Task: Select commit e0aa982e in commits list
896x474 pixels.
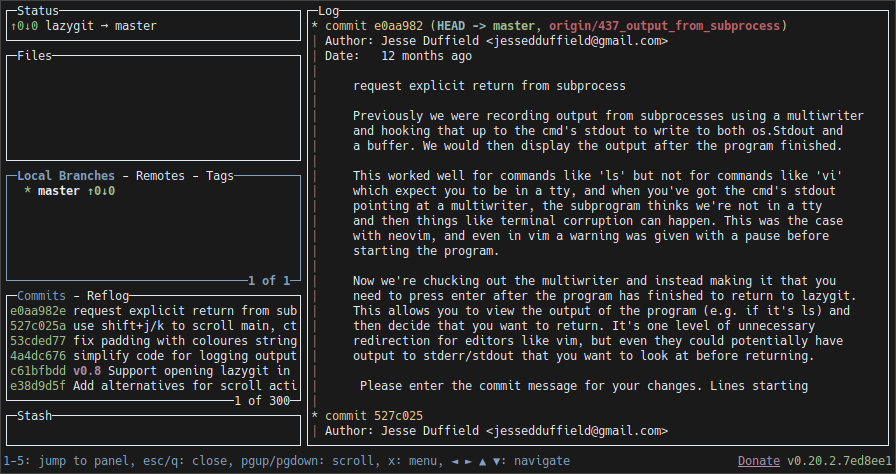Action: point(153,311)
